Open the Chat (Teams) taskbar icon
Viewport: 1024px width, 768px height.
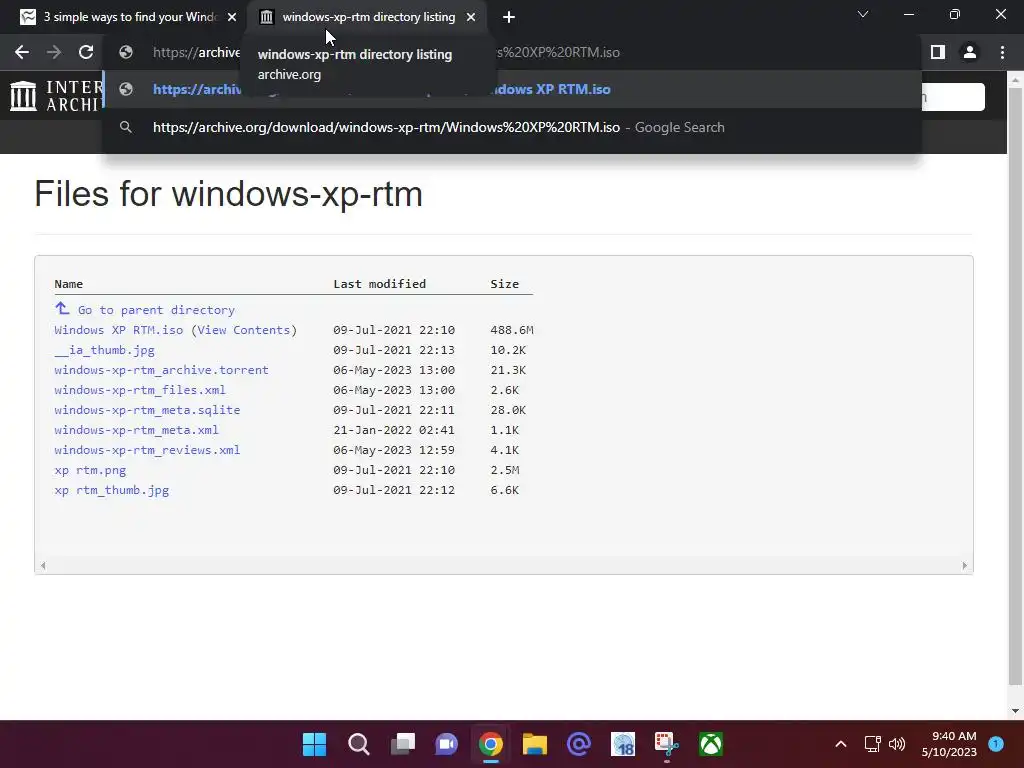[447, 744]
